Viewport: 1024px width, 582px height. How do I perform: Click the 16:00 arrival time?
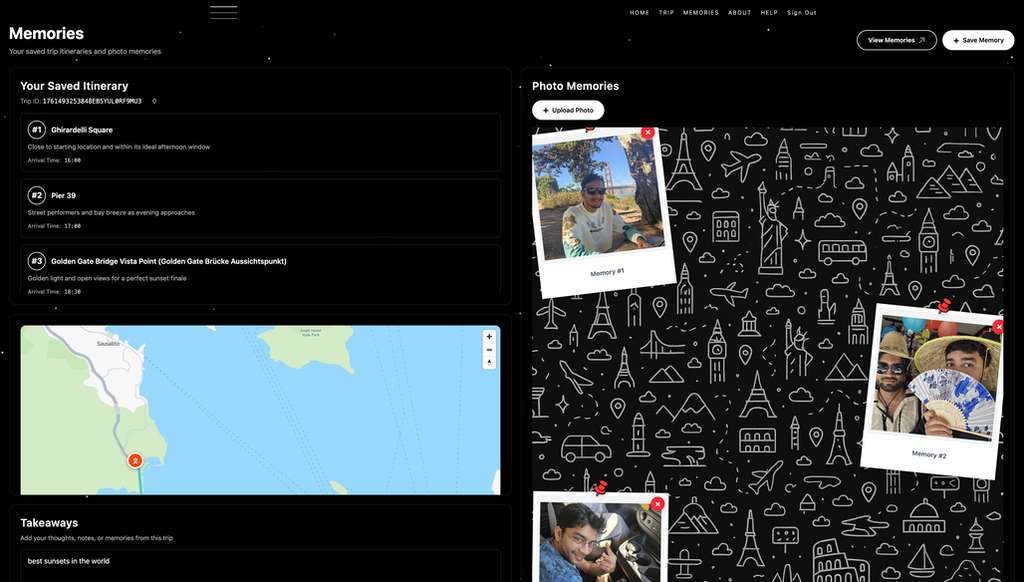[x=72, y=161]
